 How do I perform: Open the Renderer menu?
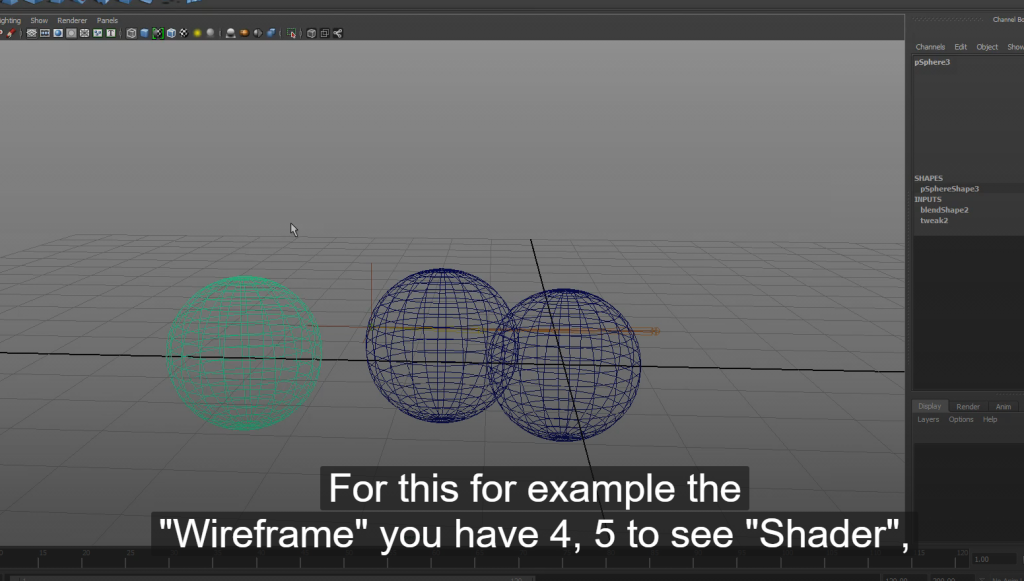point(72,21)
